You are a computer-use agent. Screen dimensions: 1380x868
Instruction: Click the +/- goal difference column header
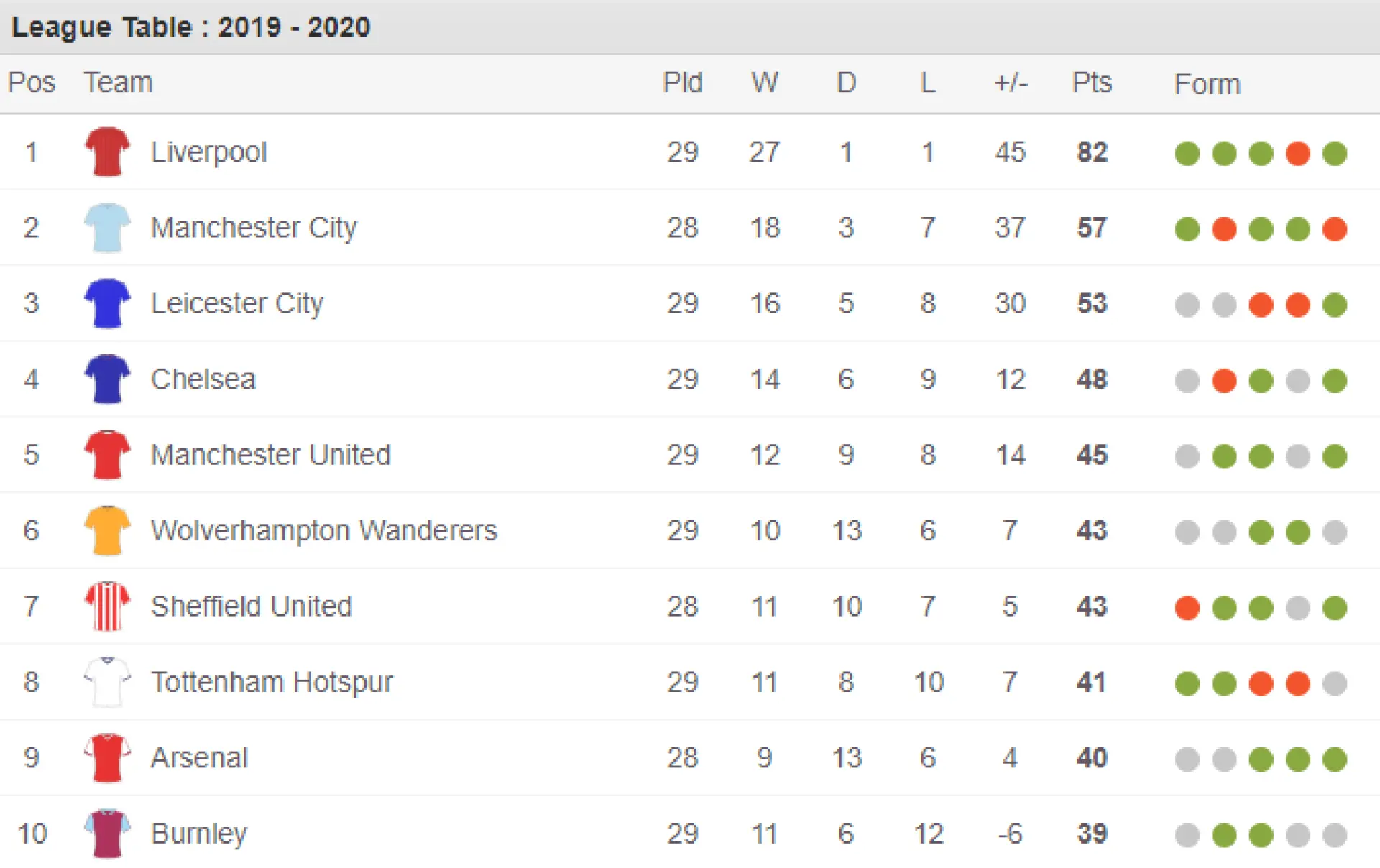click(1011, 83)
